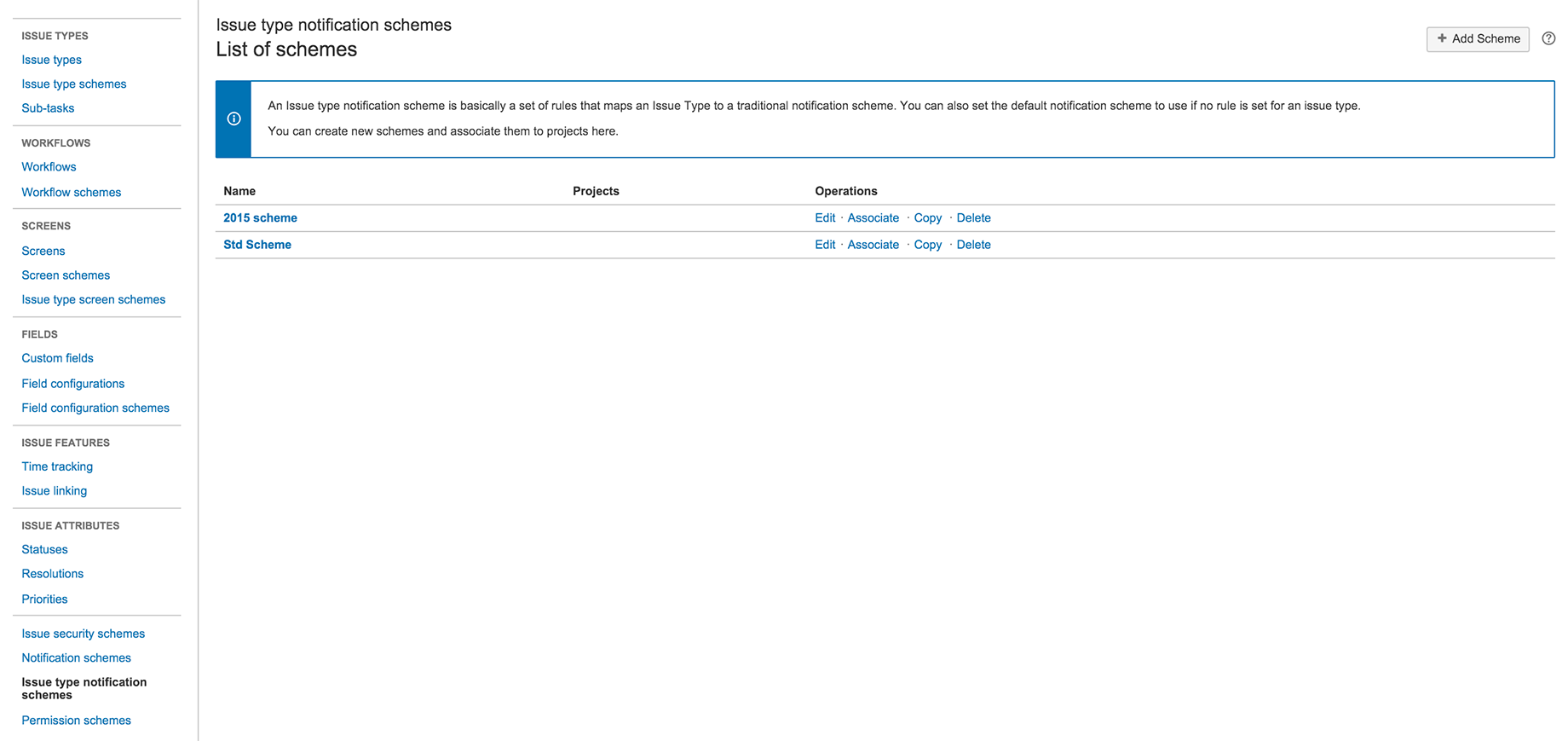
Task: Click the WORKFLOWS section heading
Action: tap(55, 143)
